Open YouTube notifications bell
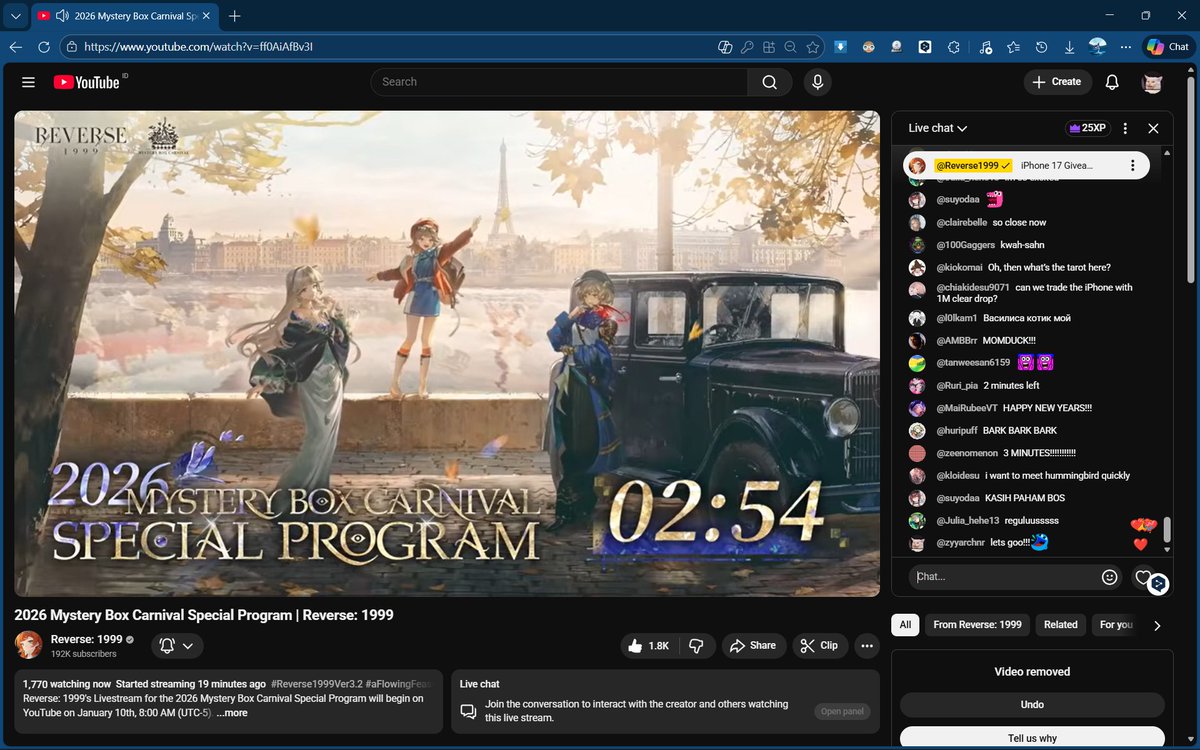The image size is (1200, 750). 1112,82
